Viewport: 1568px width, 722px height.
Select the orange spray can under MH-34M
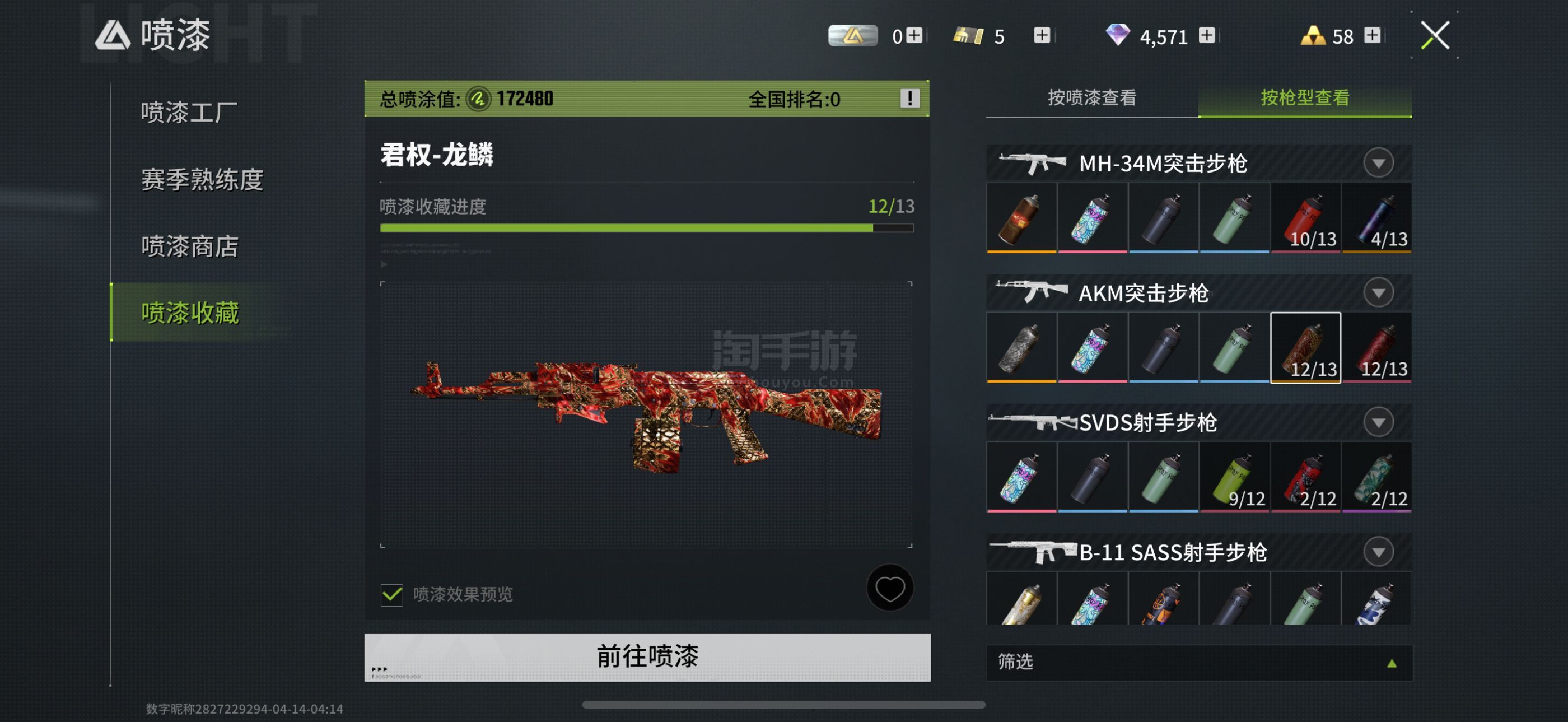coord(1021,218)
